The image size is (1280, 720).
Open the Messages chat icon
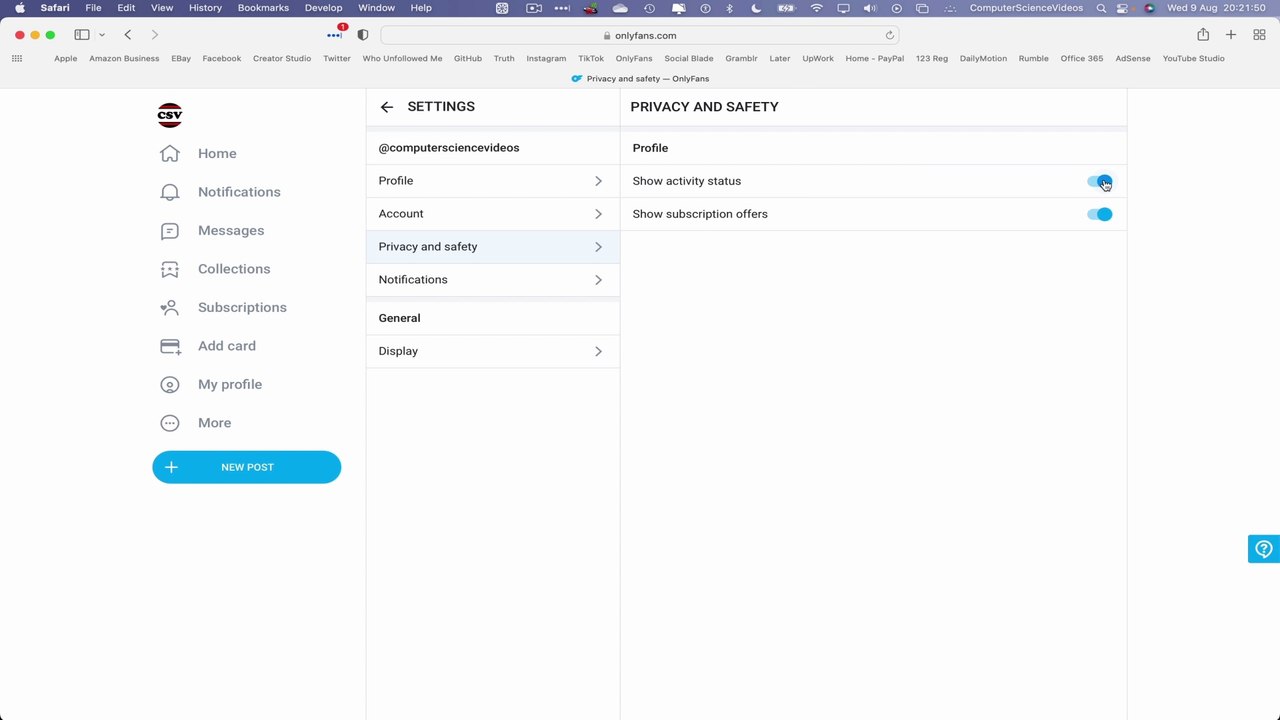(x=170, y=231)
